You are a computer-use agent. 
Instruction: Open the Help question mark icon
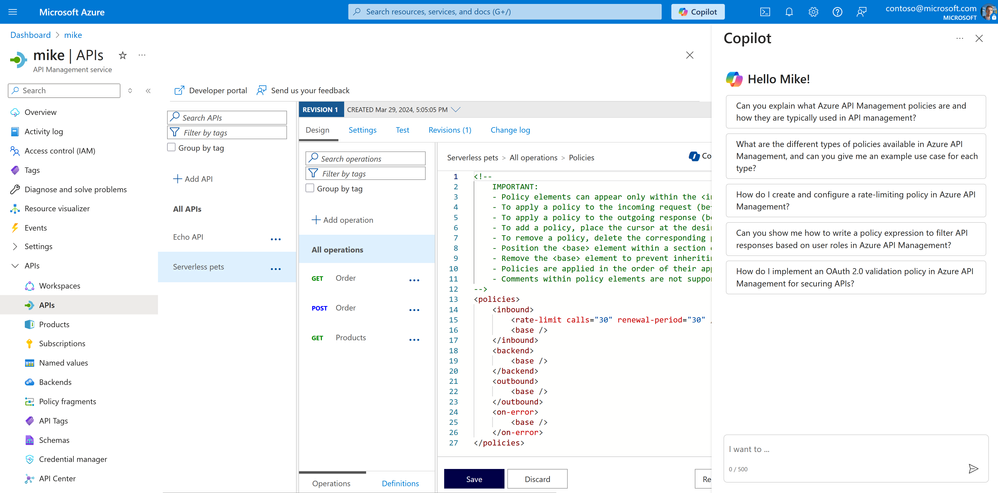[838, 11]
